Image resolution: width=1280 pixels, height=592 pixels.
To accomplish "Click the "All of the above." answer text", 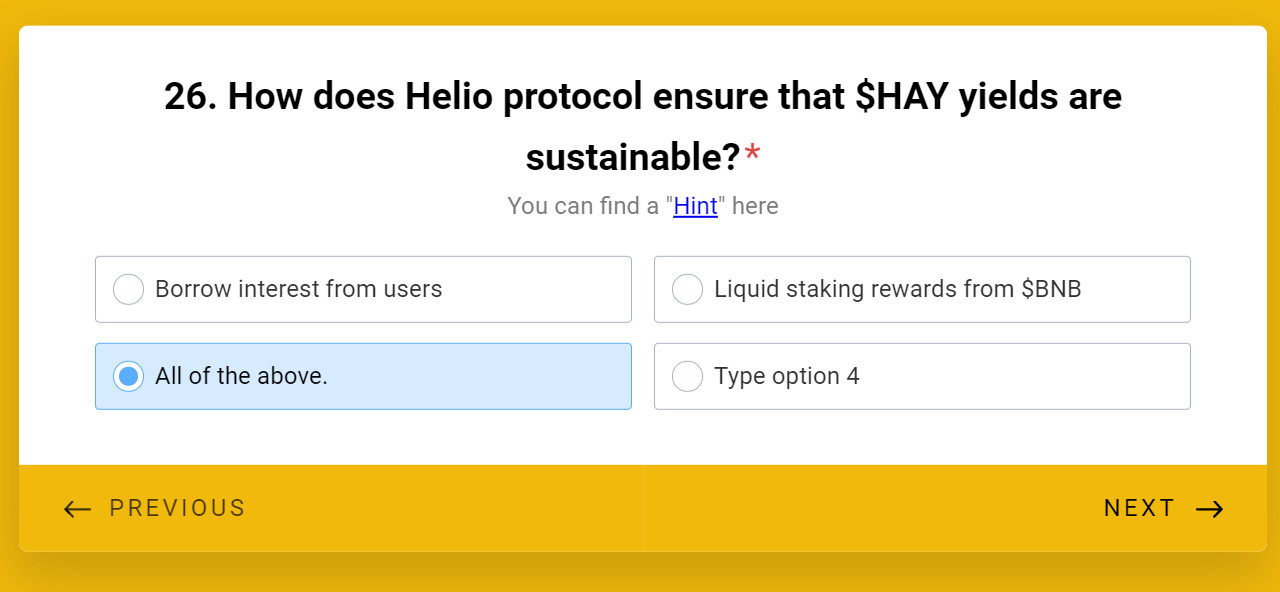I will 241,376.
